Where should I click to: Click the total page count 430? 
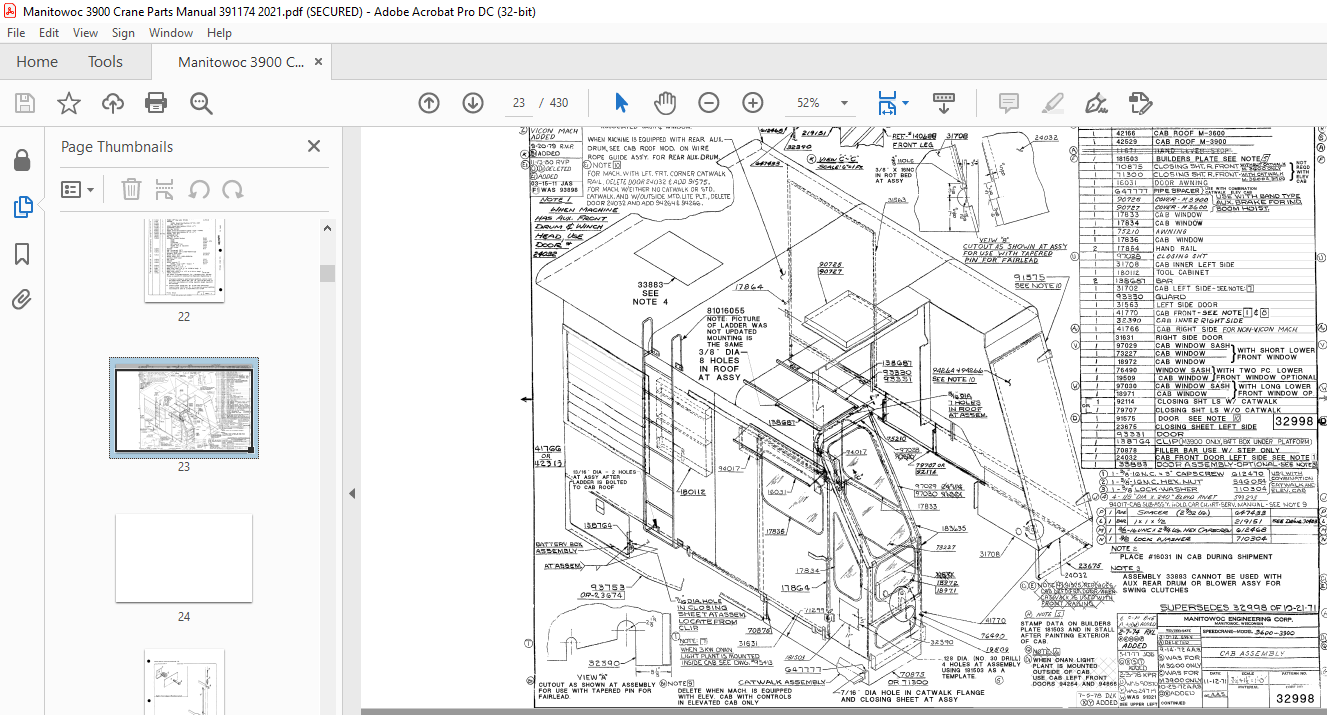(558, 103)
